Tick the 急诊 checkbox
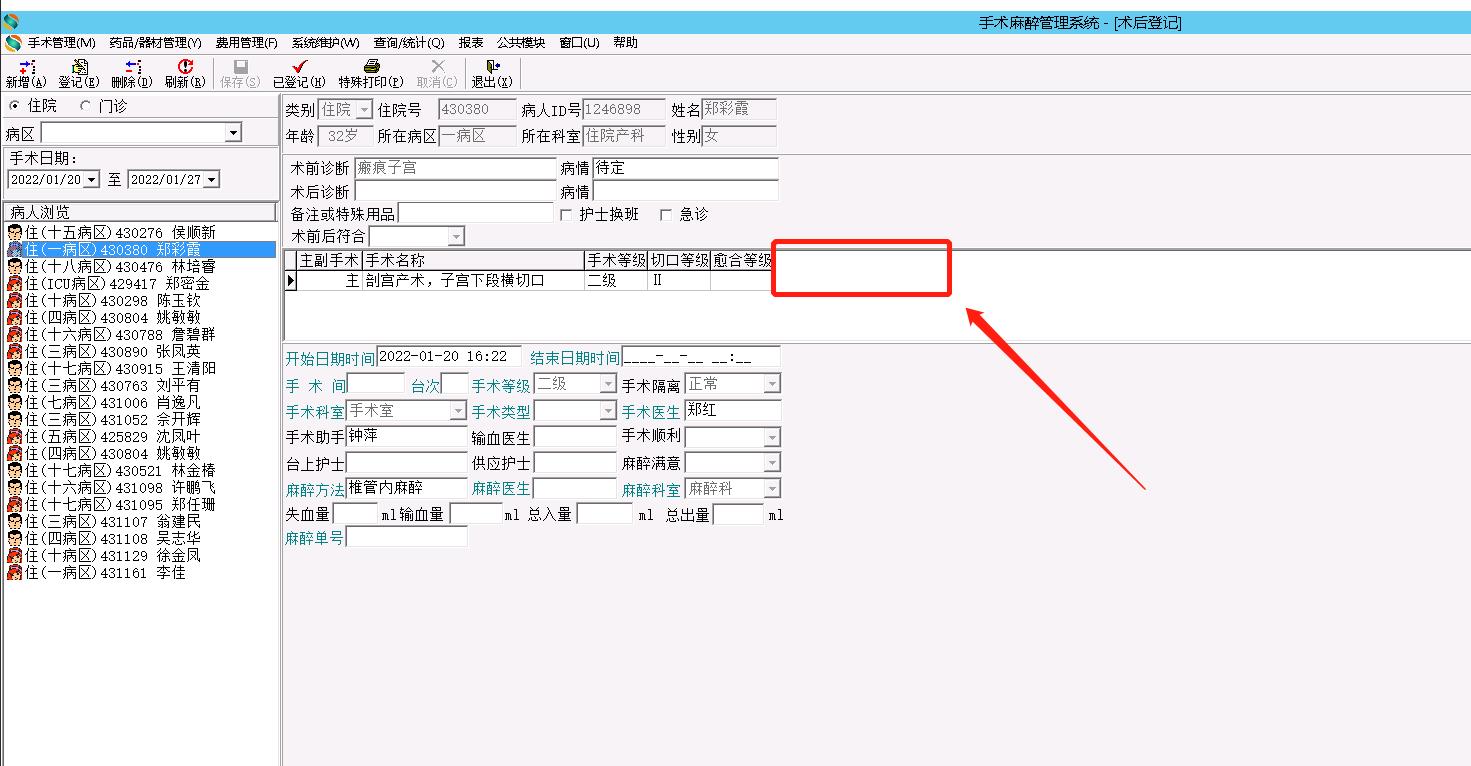The image size is (1471, 766). click(666, 215)
